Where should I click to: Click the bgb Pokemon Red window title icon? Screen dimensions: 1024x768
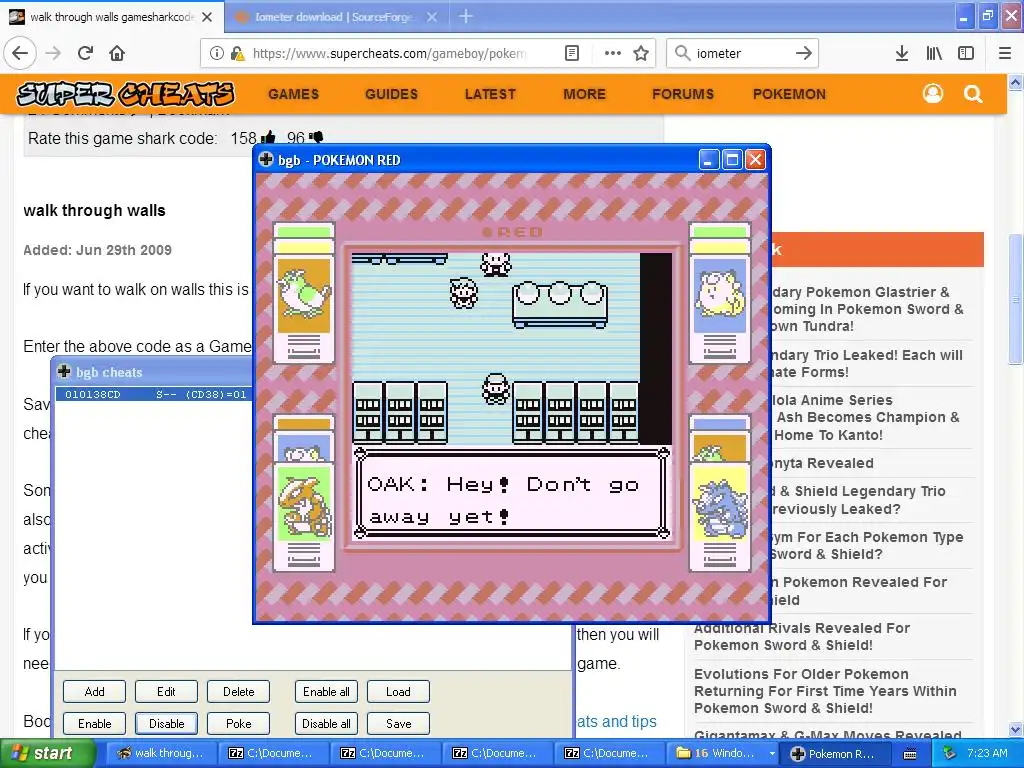pyautogui.click(x=266, y=159)
